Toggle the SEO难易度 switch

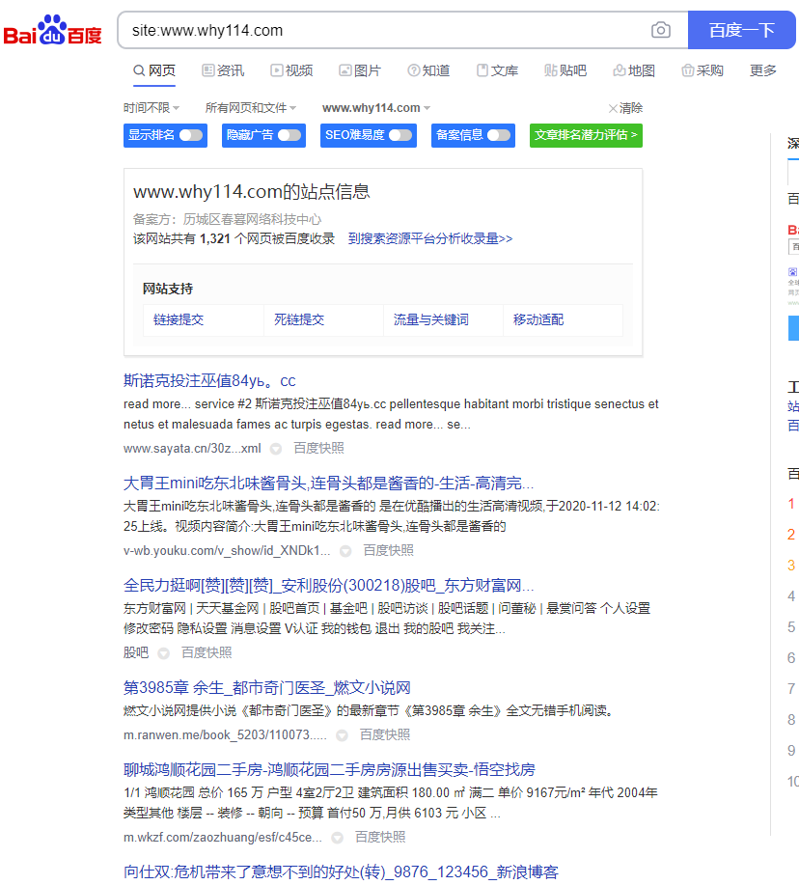[399, 135]
